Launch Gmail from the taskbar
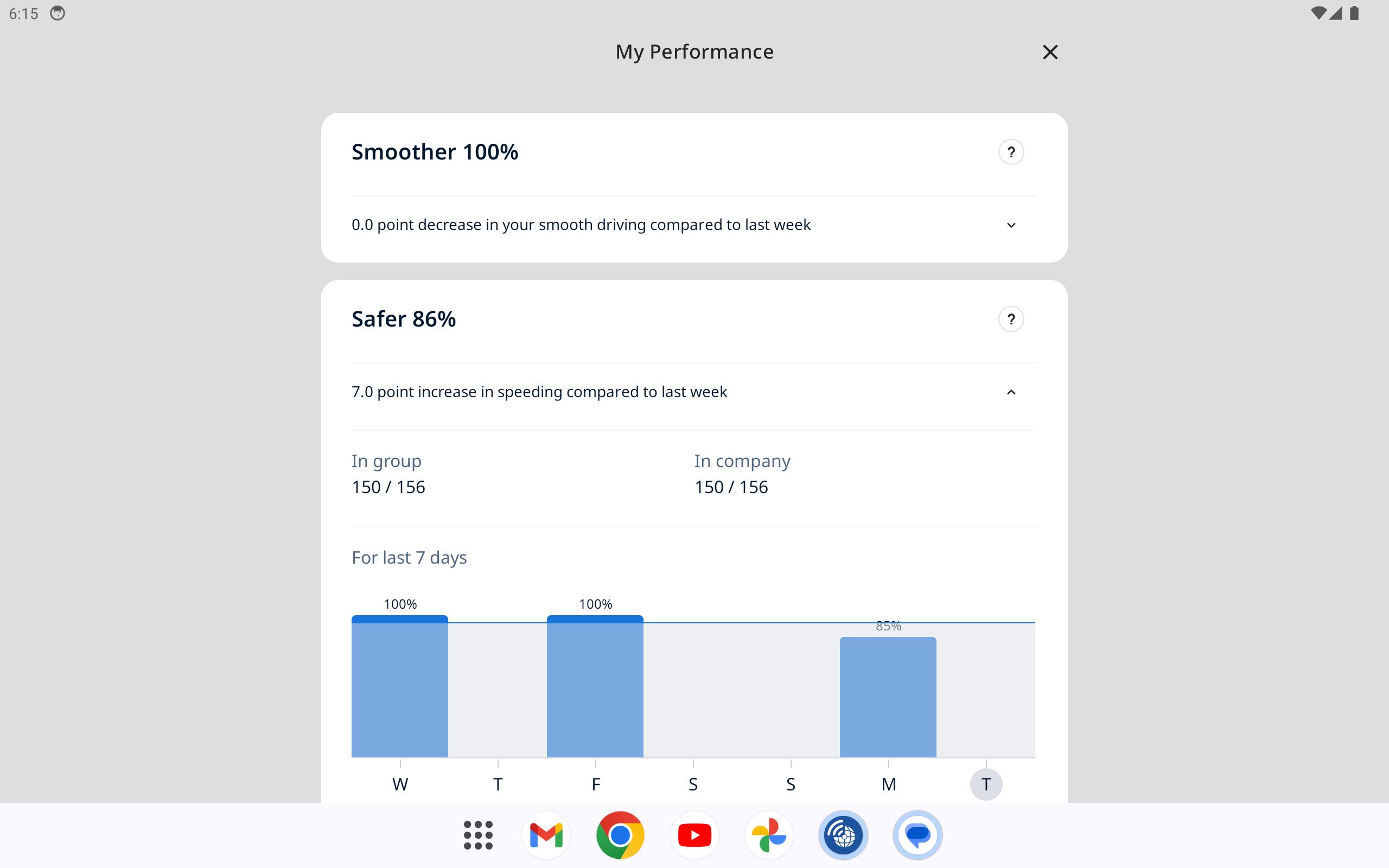The image size is (1389, 868). [x=546, y=835]
